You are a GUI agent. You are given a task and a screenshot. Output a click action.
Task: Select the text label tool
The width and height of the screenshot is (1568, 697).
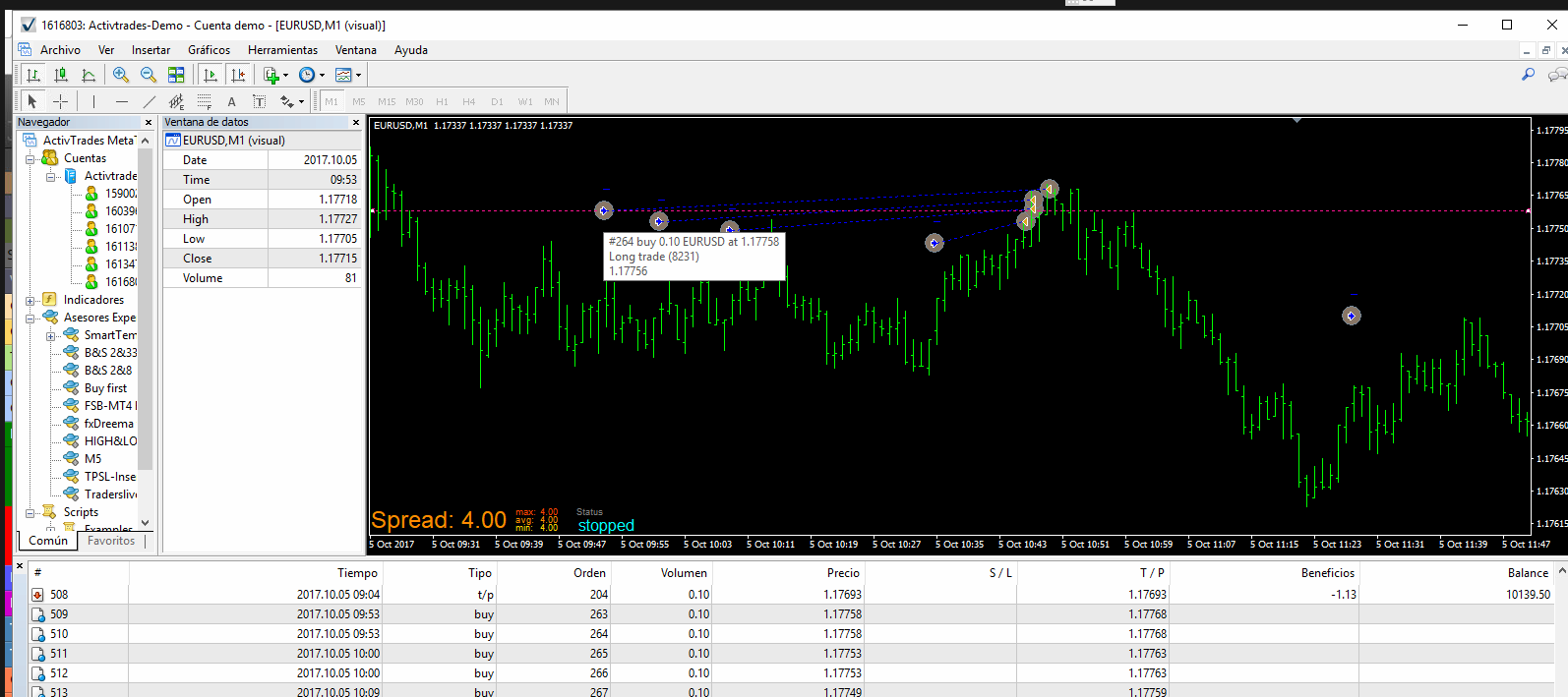pos(260,101)
